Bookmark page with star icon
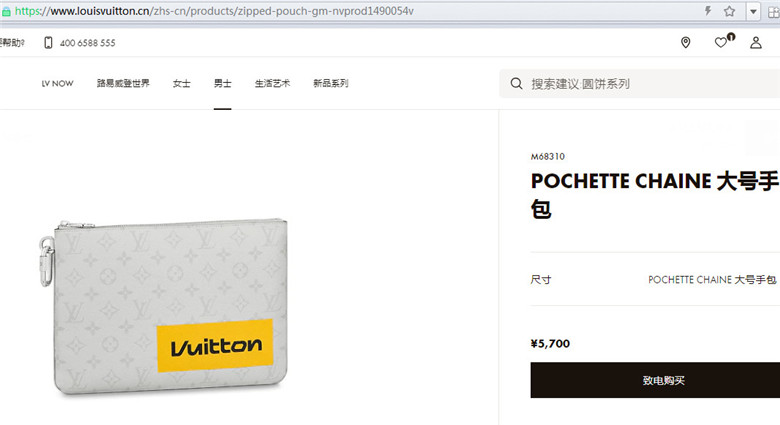780x425 pixels. [x=729, y=11]
